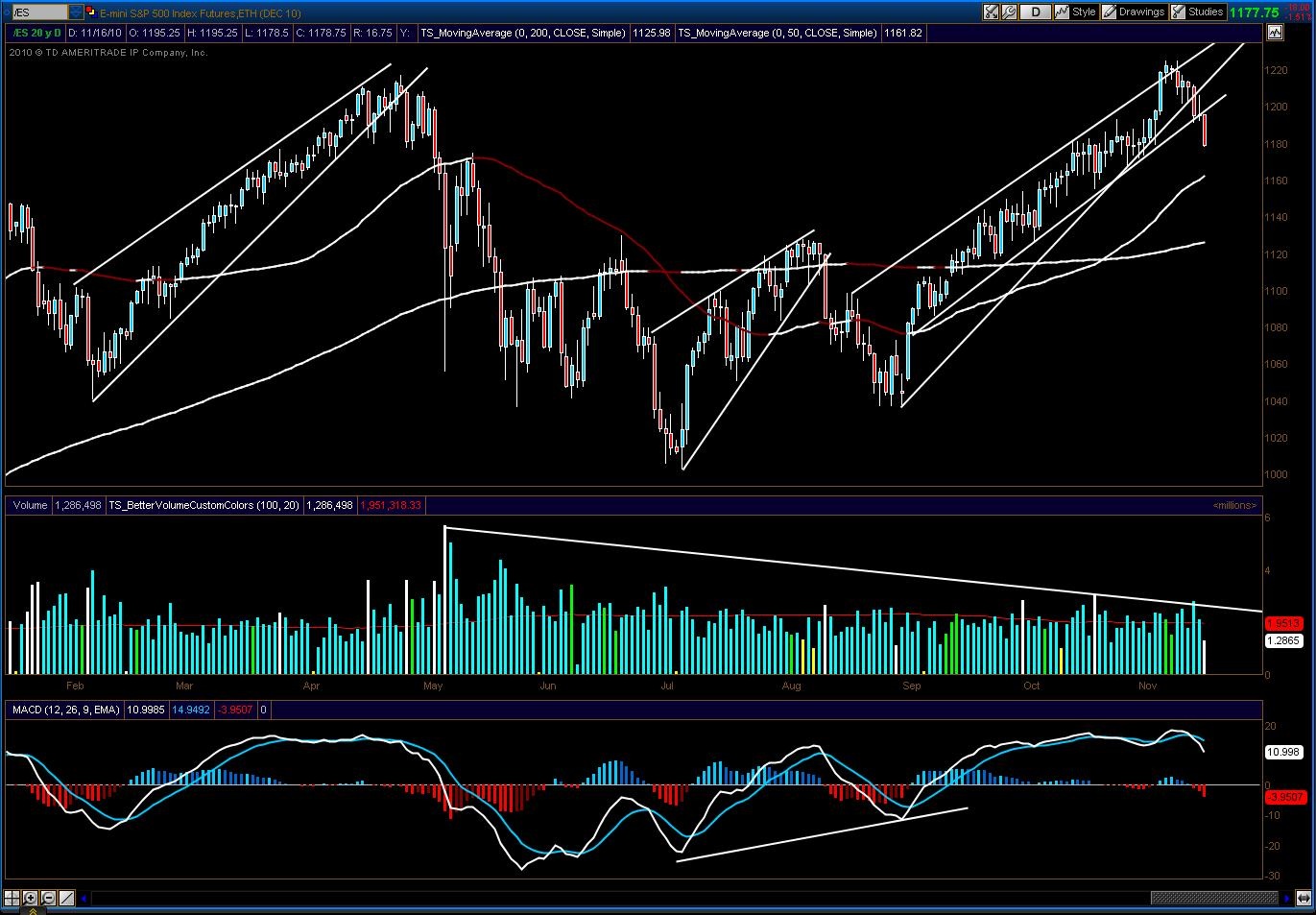Viewport: 1316px width, 915px height.
Task: Click the low value L: 1178.5
Action: [x=266, y=33]
